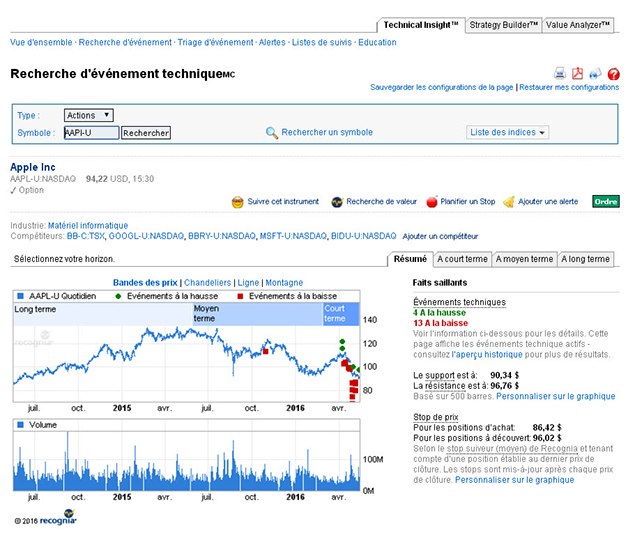Open Alertes link
This screenshot has height=533, width=635.
coord(272,43)
